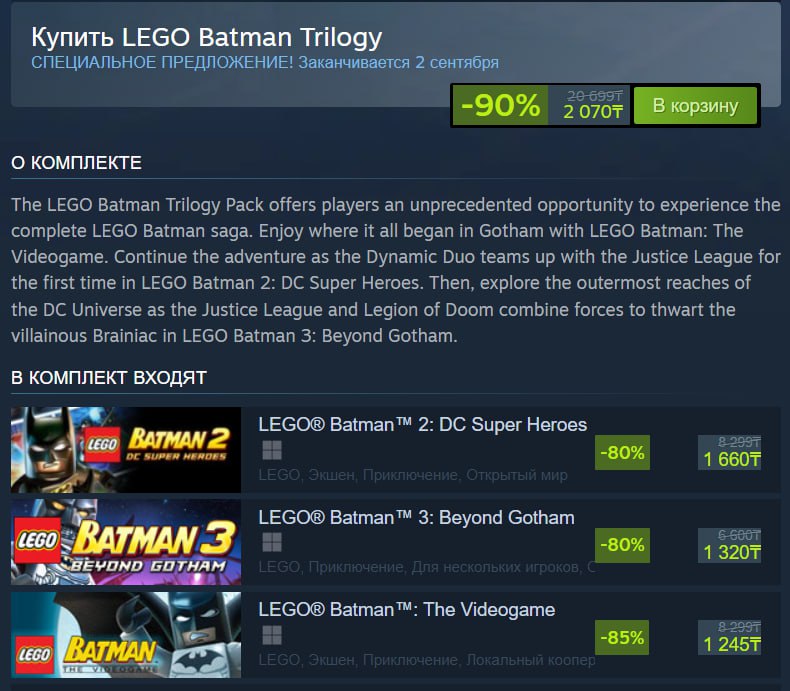This screenshot has height=691, width=790.
Task: Open the LEGO Batman 2 thumbnail image
Action: coord(126,450)
